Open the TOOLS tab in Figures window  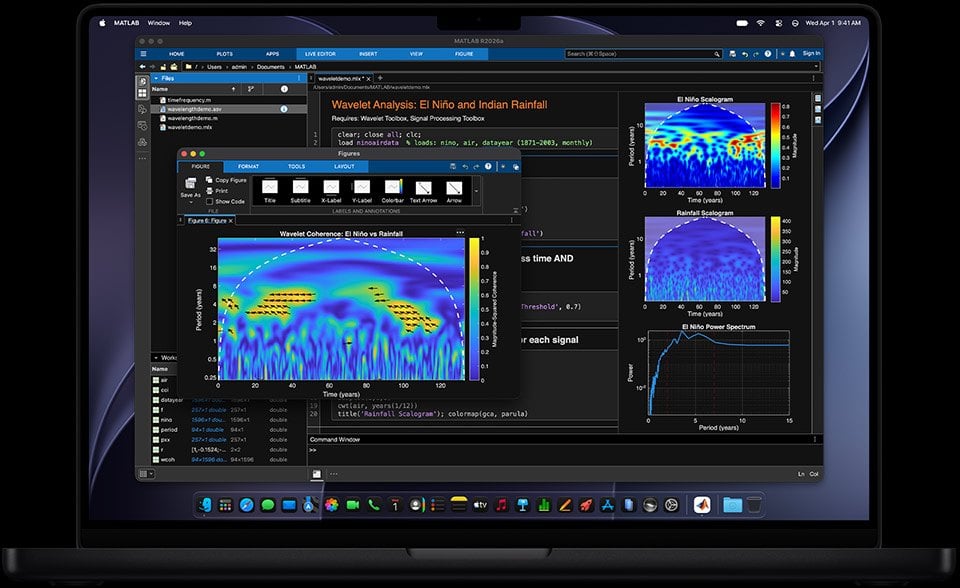(296, 167)
